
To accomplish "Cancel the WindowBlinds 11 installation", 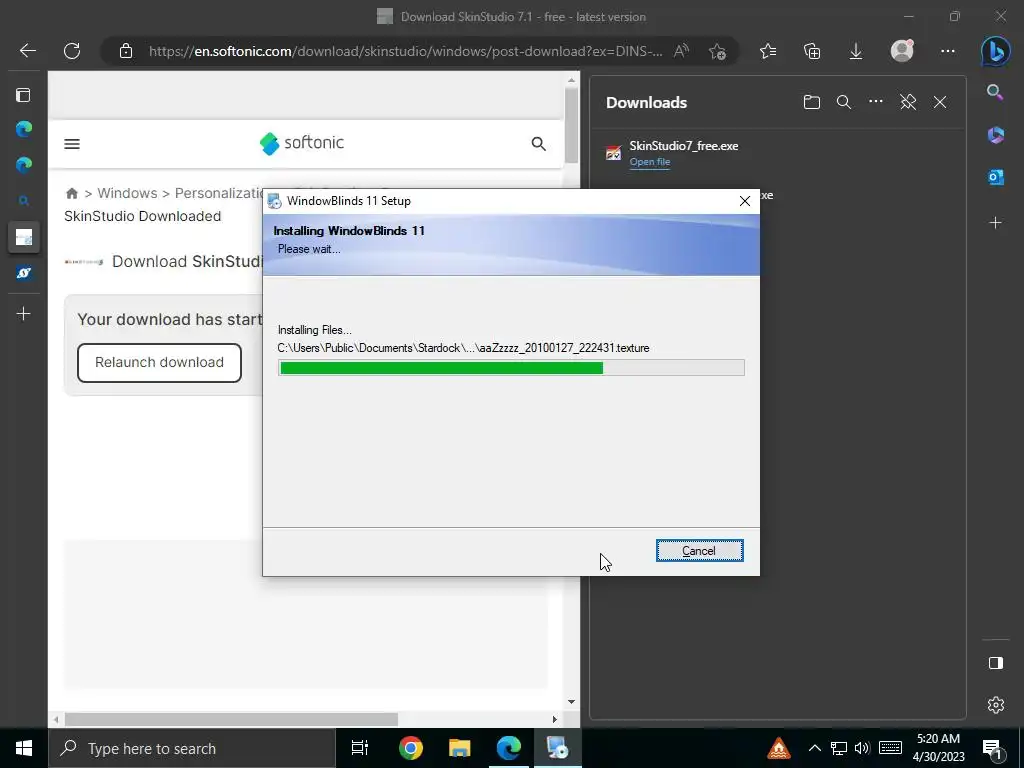I will [x=699, y=551].
